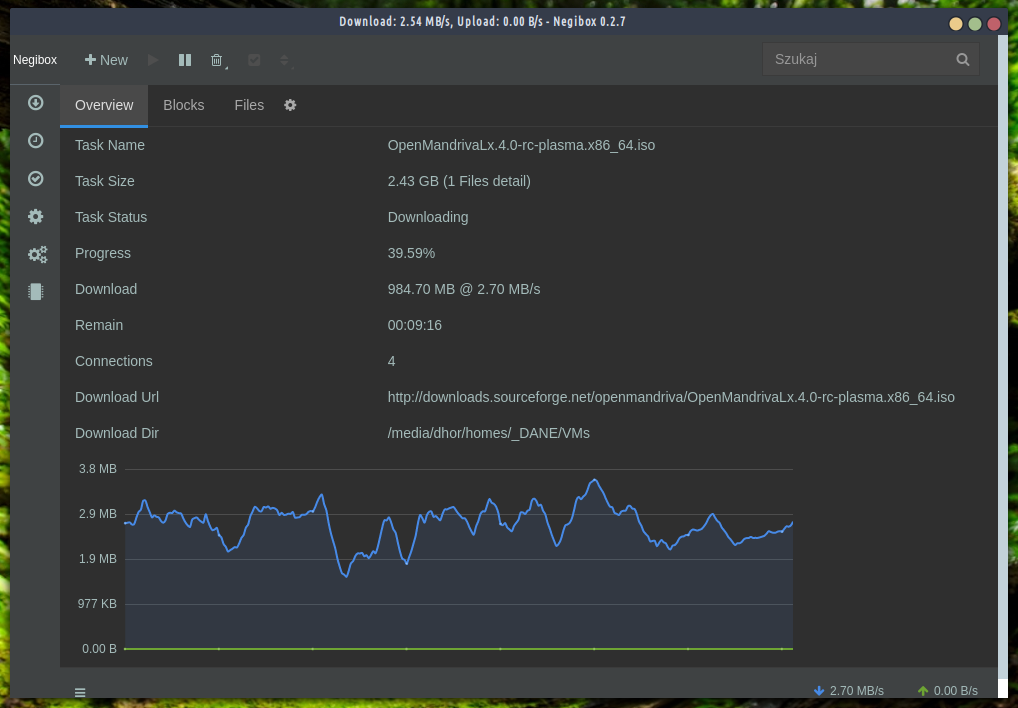Click the 0.00 B/s upload speed in status bar
The height and width of the screenshot is (708, 1018).
click(x=949, y=691)
